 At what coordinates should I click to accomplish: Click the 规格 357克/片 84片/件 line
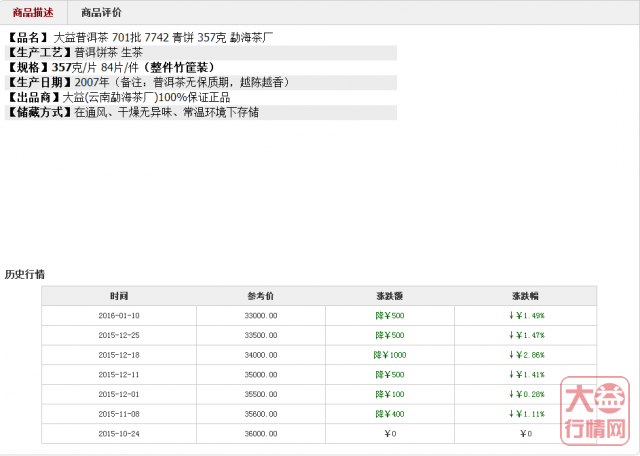coord(110,68)
